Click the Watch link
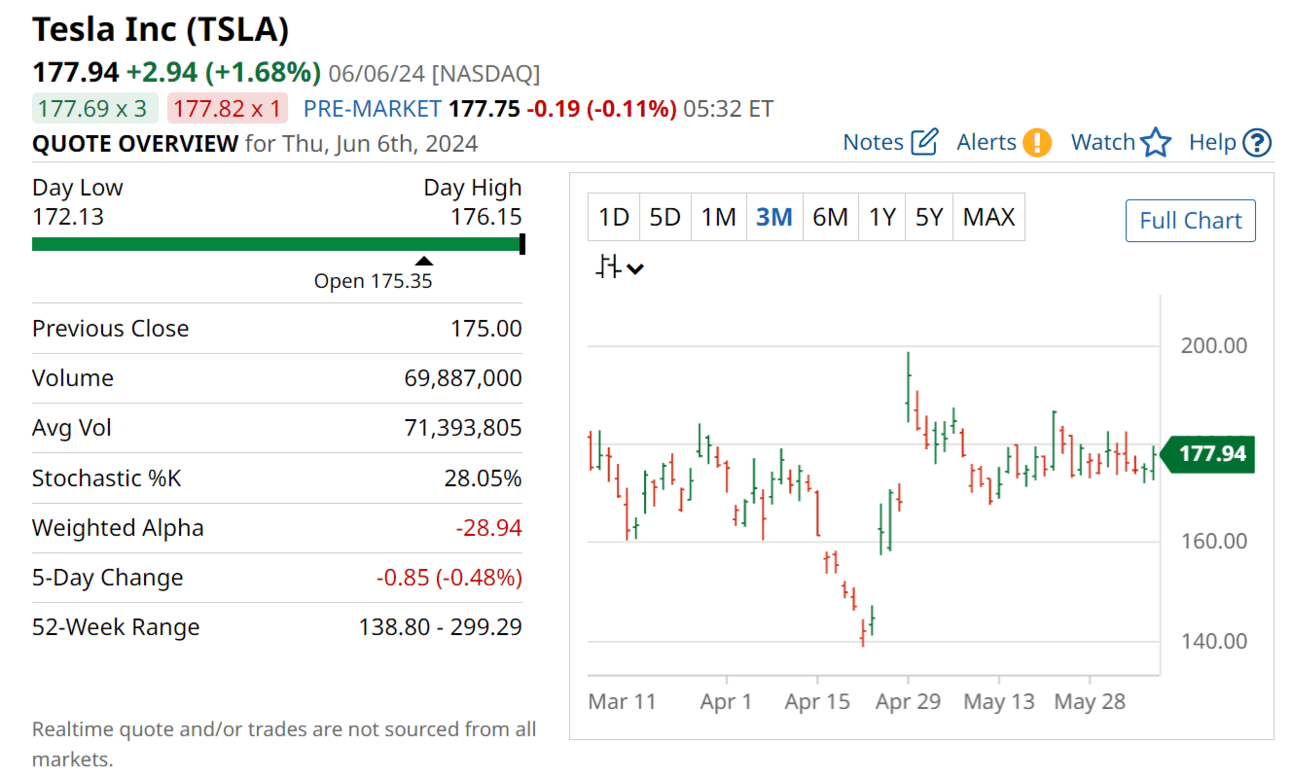The height and width of the screenshot is (778, 1292). tap(1103, 142)
